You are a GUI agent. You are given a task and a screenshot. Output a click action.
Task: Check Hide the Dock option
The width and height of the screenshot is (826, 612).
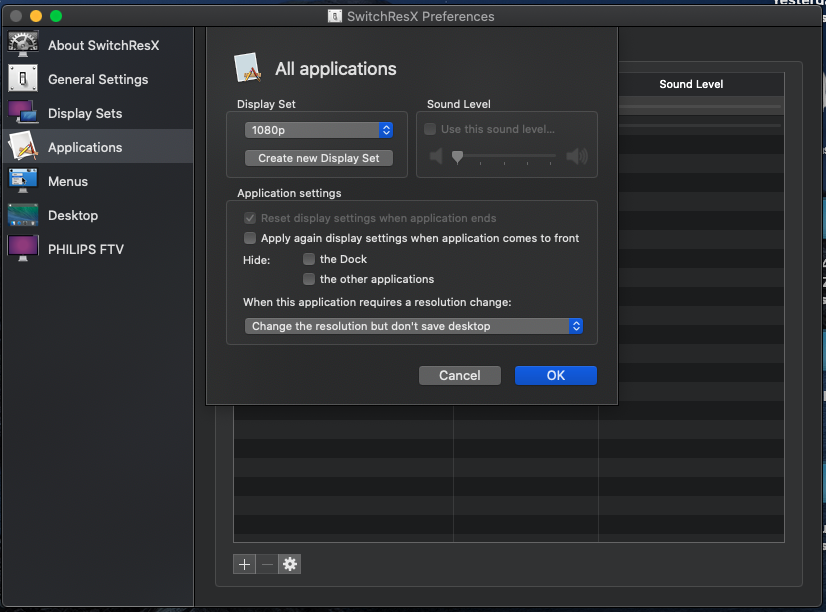(309, 259)
